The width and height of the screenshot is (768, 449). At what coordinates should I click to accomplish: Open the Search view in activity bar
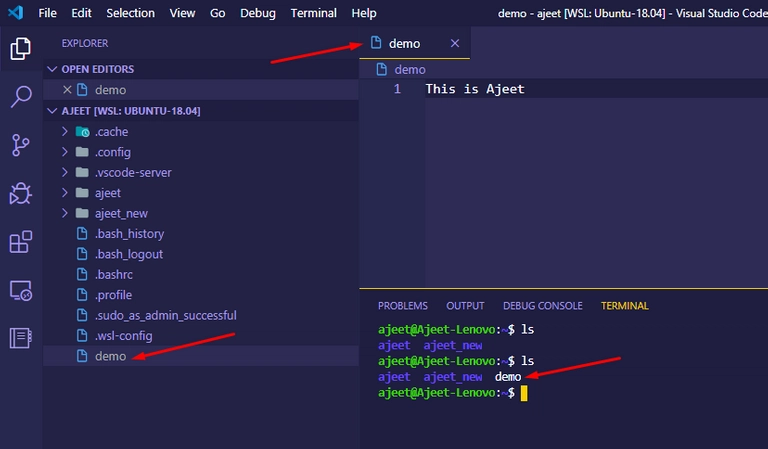click(x=21, y=96)
